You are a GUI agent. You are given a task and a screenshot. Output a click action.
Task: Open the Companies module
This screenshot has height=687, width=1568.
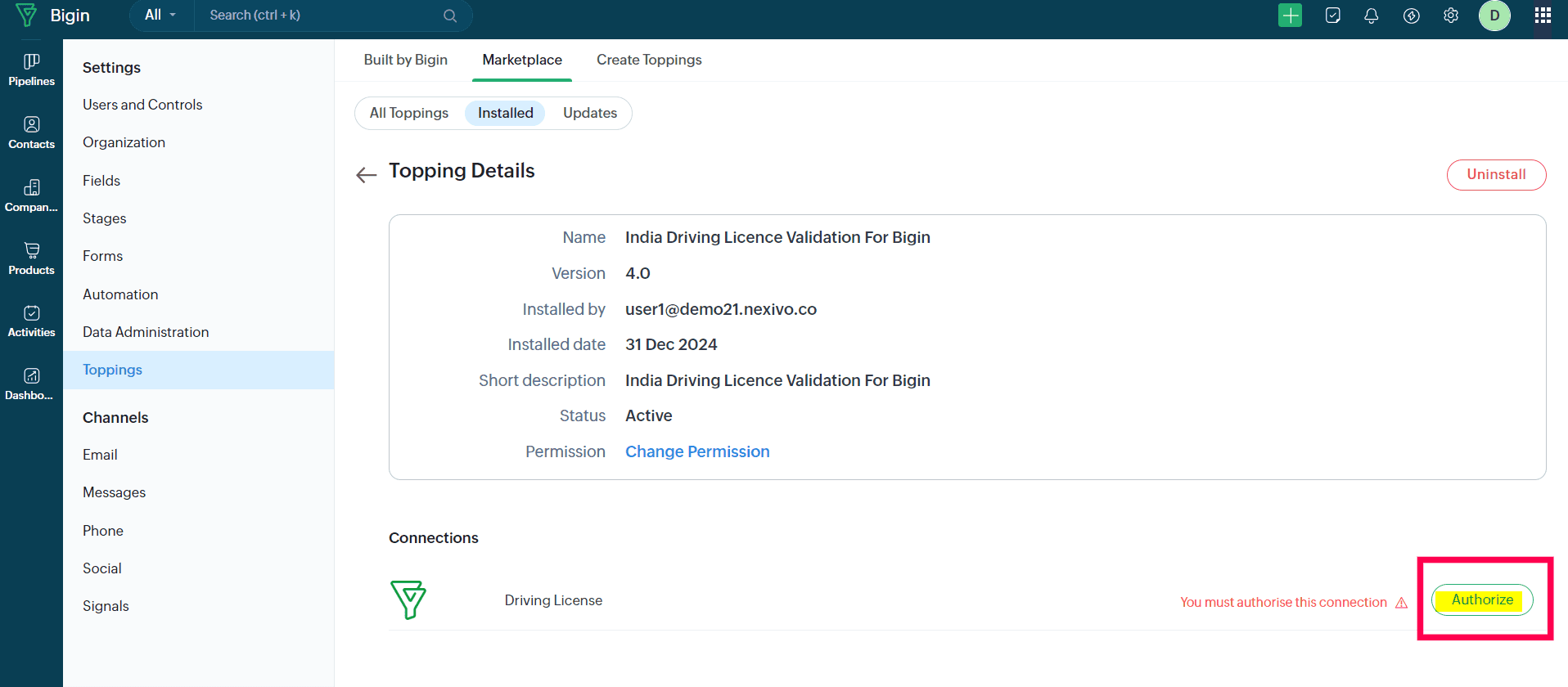coord(31,196)
